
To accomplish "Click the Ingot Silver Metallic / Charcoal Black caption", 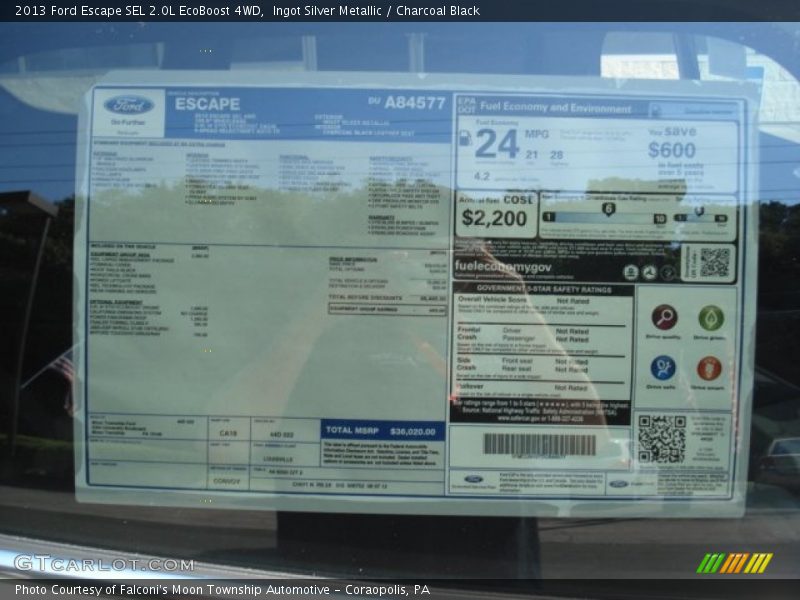I will [x=376, y=11].
